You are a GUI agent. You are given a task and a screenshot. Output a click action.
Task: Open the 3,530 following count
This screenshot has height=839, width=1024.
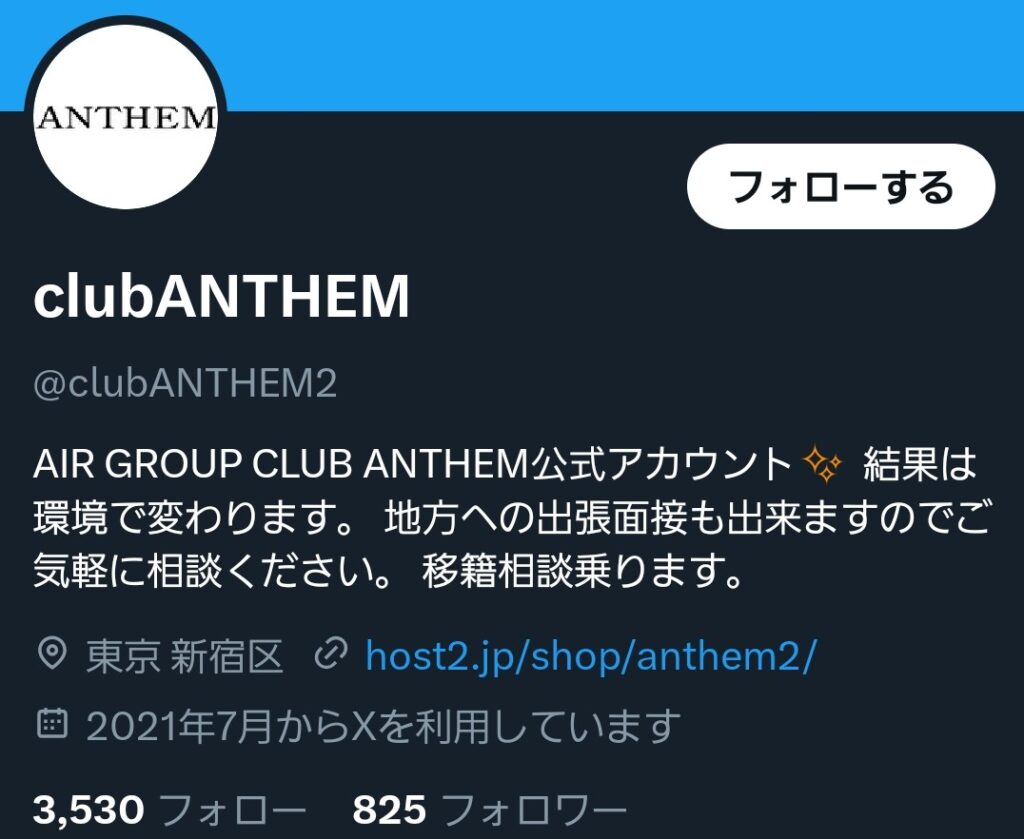point(88,810)
